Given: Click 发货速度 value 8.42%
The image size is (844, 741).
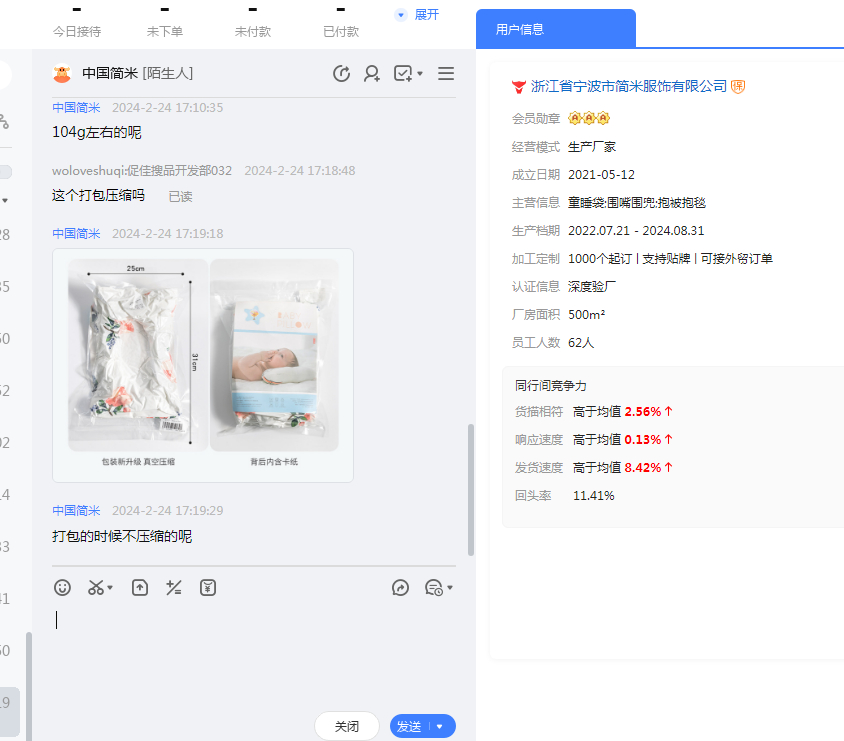Looking at the screenshot, I should click(643, 468).
